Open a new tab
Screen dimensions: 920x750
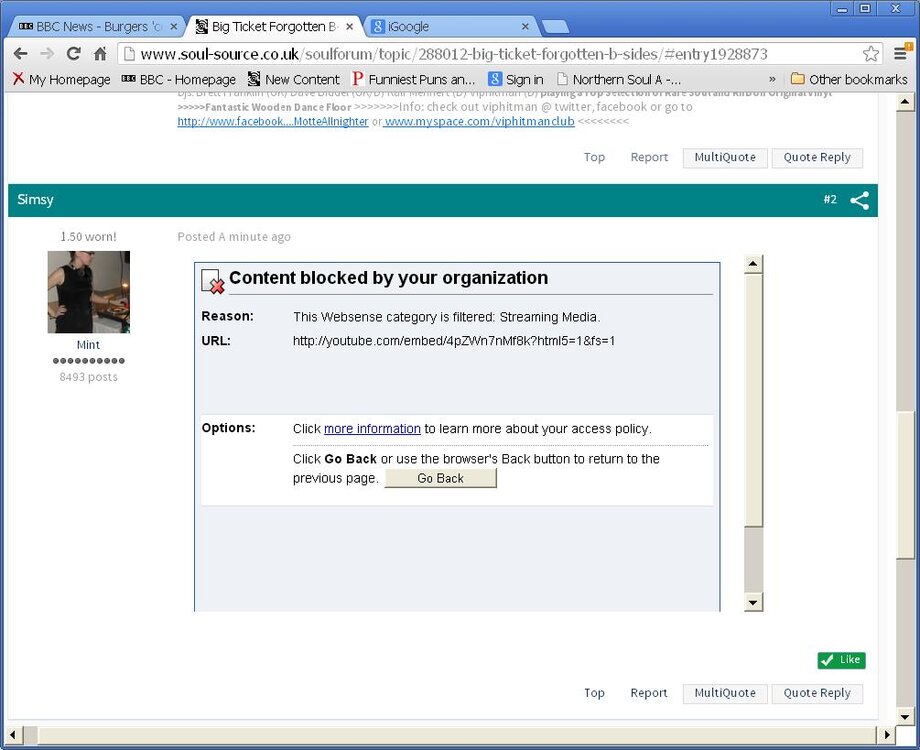coord(554,27)
